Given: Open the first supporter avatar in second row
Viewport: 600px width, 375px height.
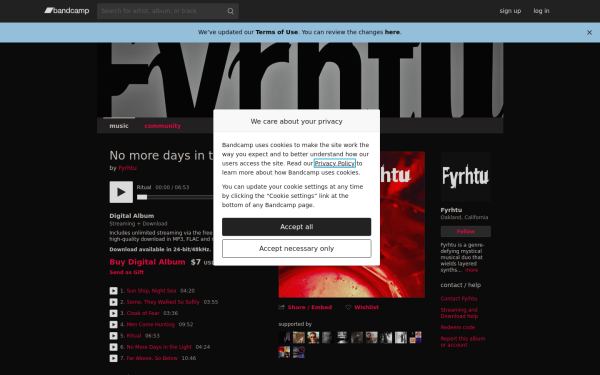Looking at the screenshot, I should point(284,352).
